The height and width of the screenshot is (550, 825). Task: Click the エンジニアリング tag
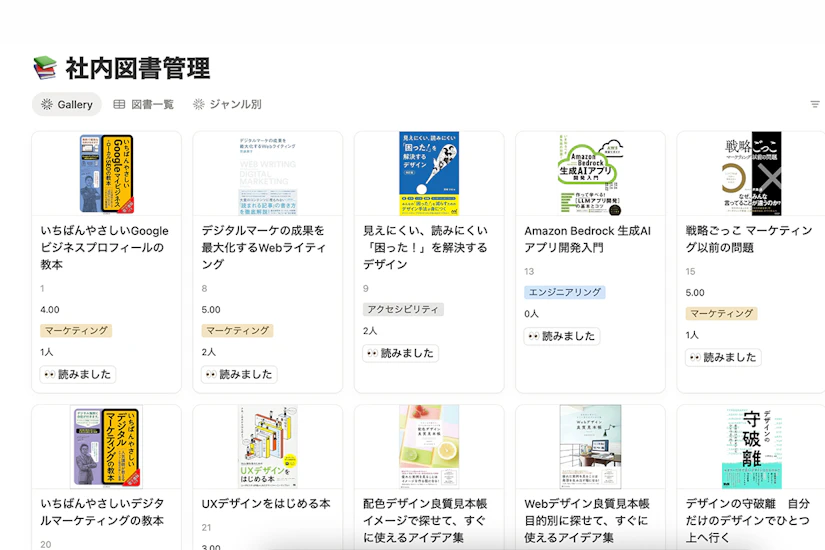pos(565,292)
